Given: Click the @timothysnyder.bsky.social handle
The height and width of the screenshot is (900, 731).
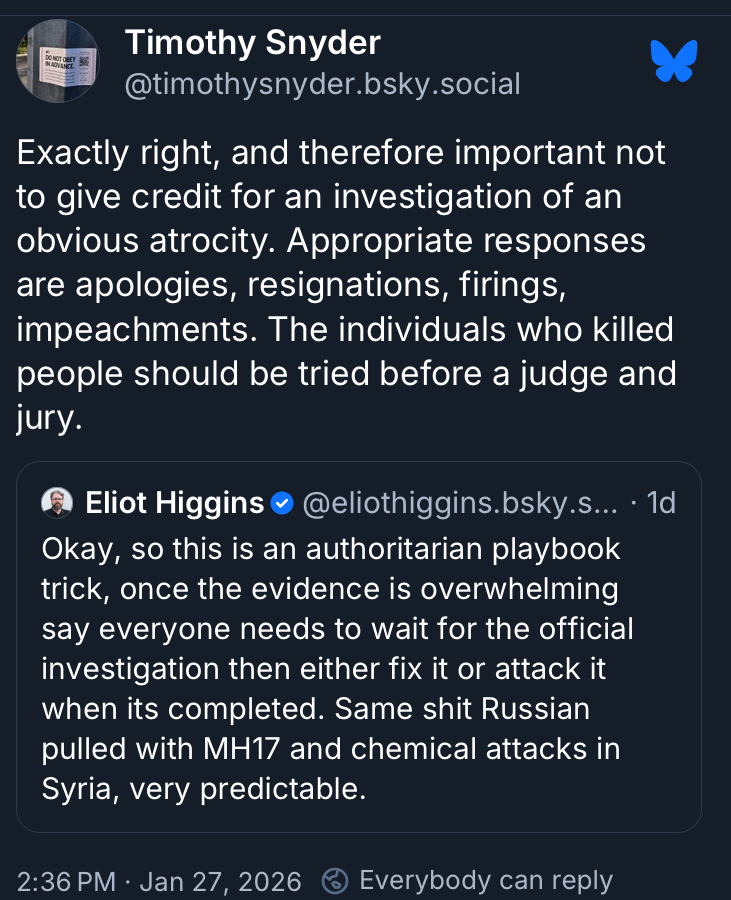Looking at the screenshot, I should point(322,83).
